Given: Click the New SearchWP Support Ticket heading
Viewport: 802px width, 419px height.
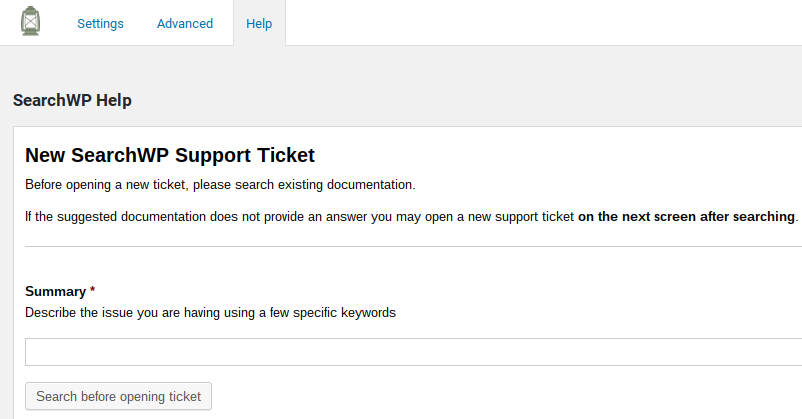Looking at the screenshot, I should click(x=170, y=155).
